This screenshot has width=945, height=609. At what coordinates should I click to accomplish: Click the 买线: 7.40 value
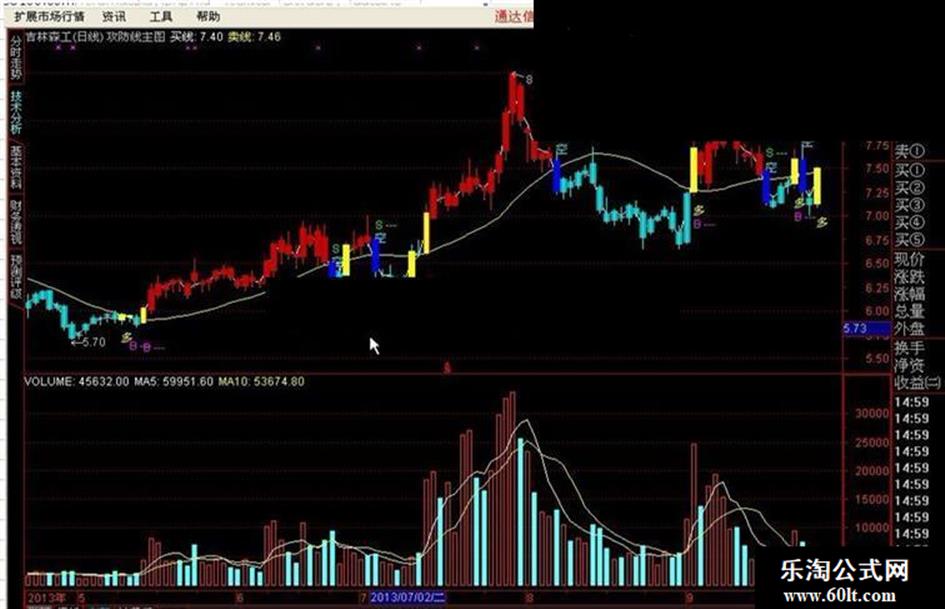196,37
